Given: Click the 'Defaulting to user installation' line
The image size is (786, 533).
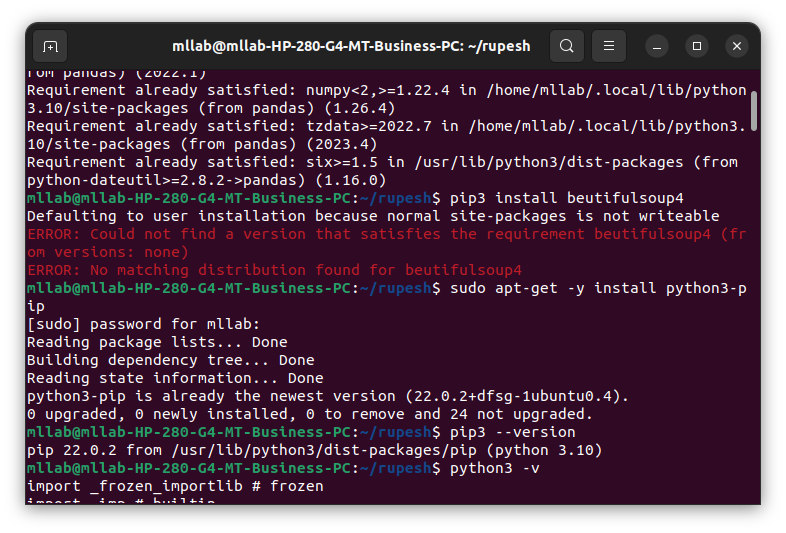Looking at the screenshot, I should point(372,216).
